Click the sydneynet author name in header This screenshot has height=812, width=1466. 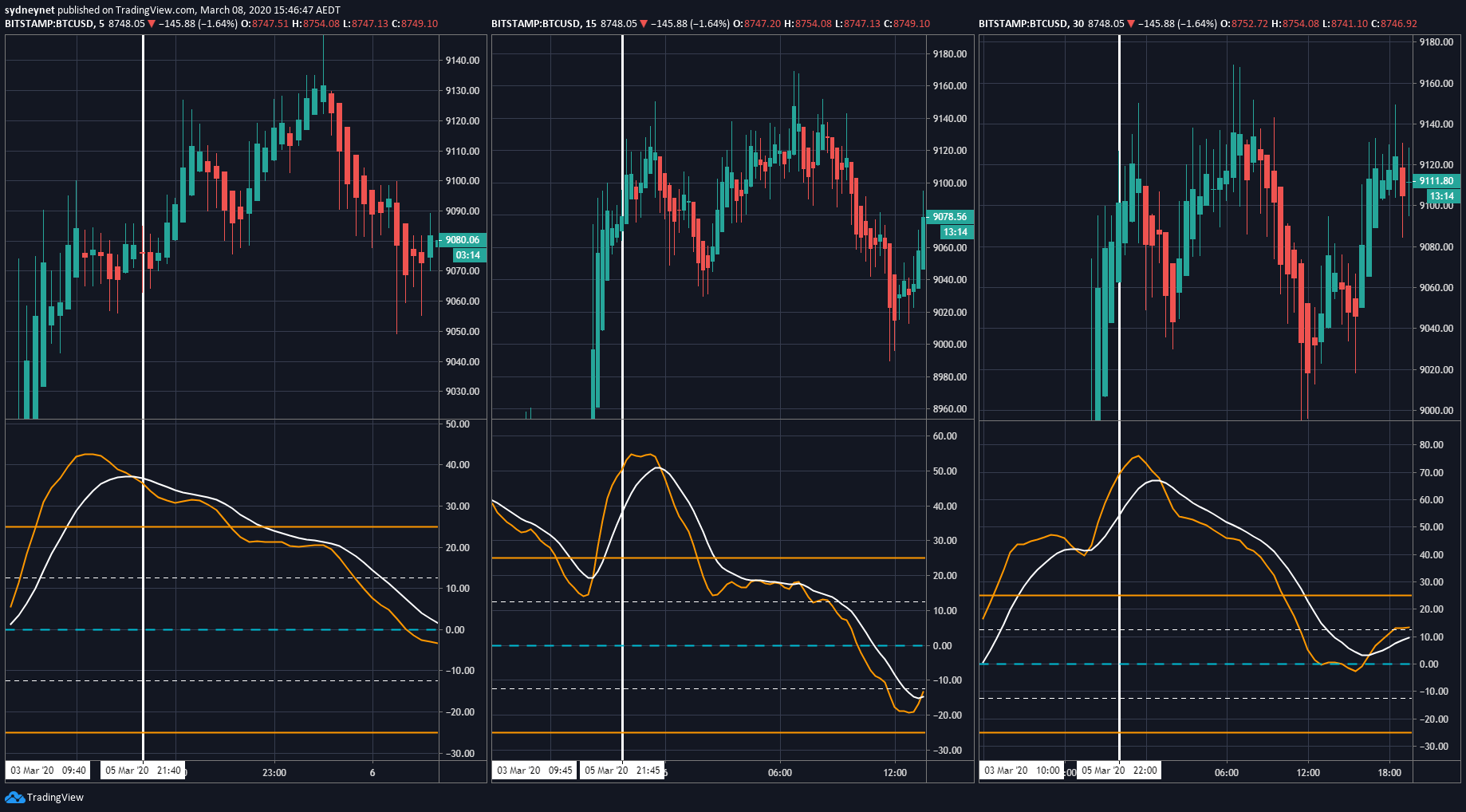(x=30, y=10)
